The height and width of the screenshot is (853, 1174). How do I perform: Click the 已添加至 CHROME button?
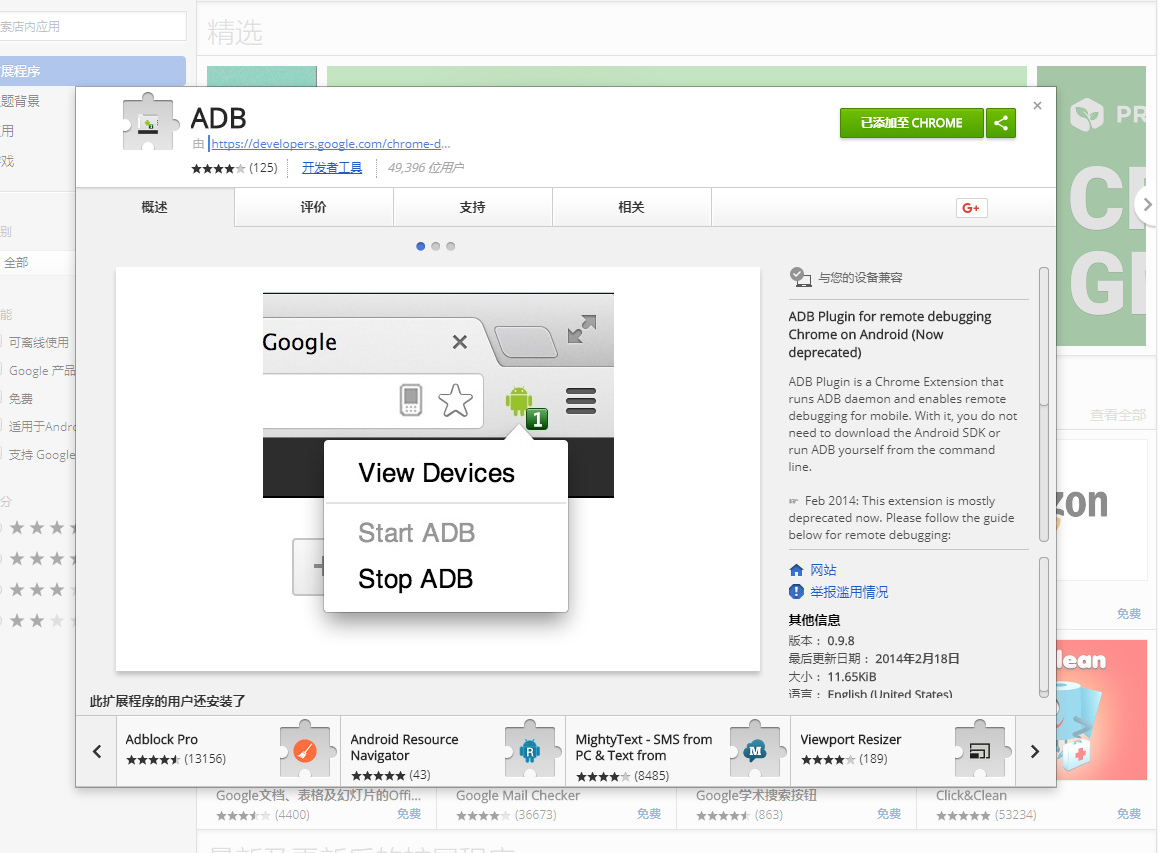pos(911,123)
